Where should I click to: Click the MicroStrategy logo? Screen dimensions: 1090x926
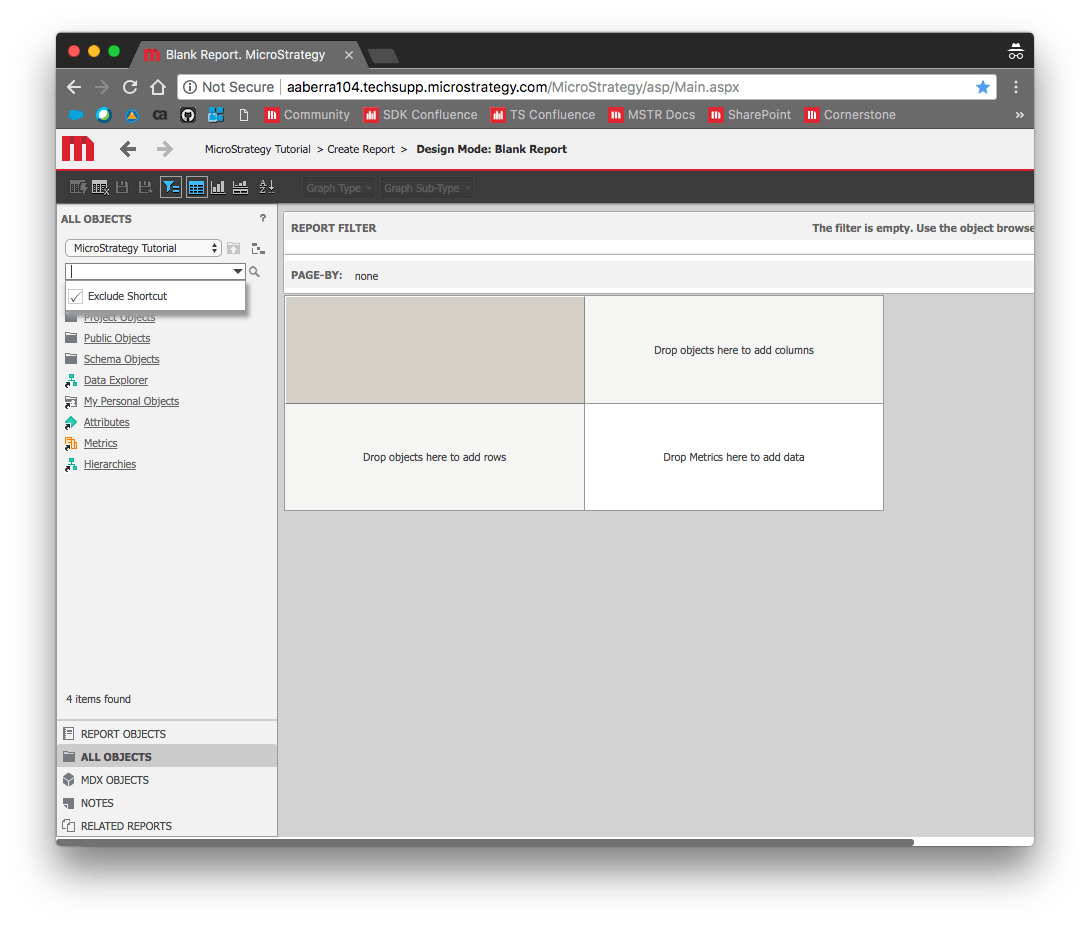[78, 149]
